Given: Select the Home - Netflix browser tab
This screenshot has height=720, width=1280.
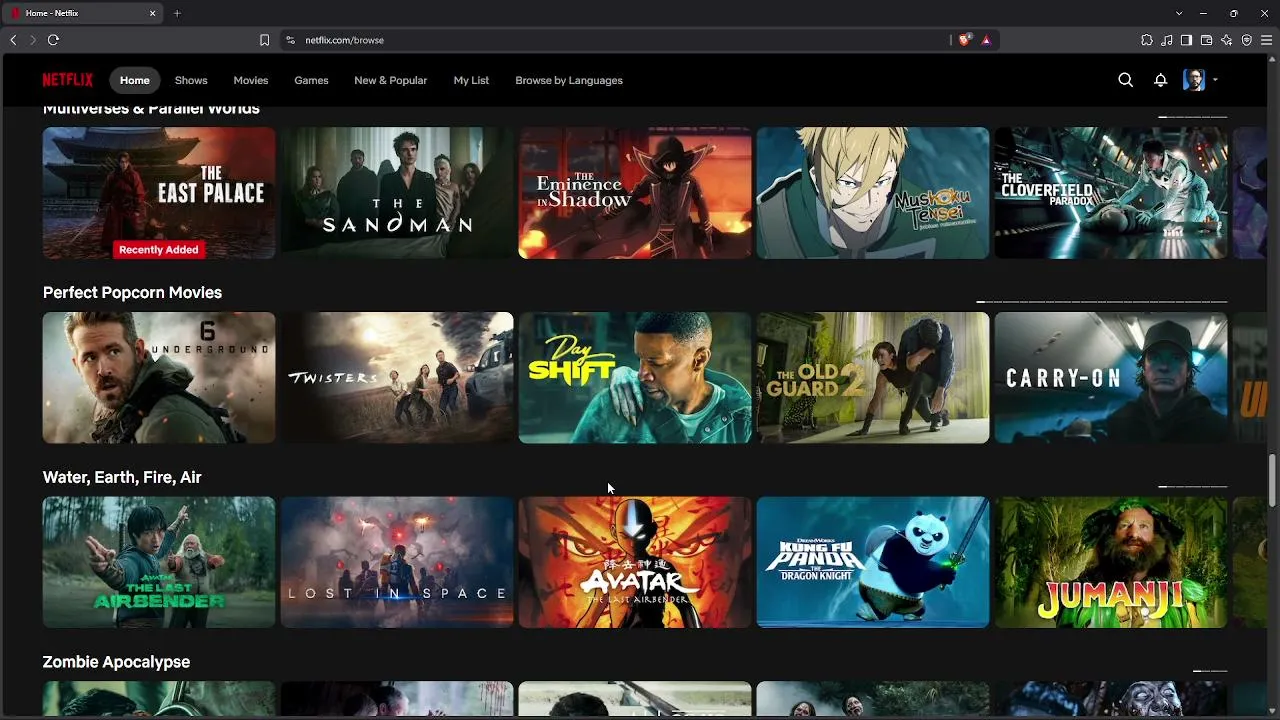Looking at the screenshot, I should pyautogui.click(x=84, y=13).
